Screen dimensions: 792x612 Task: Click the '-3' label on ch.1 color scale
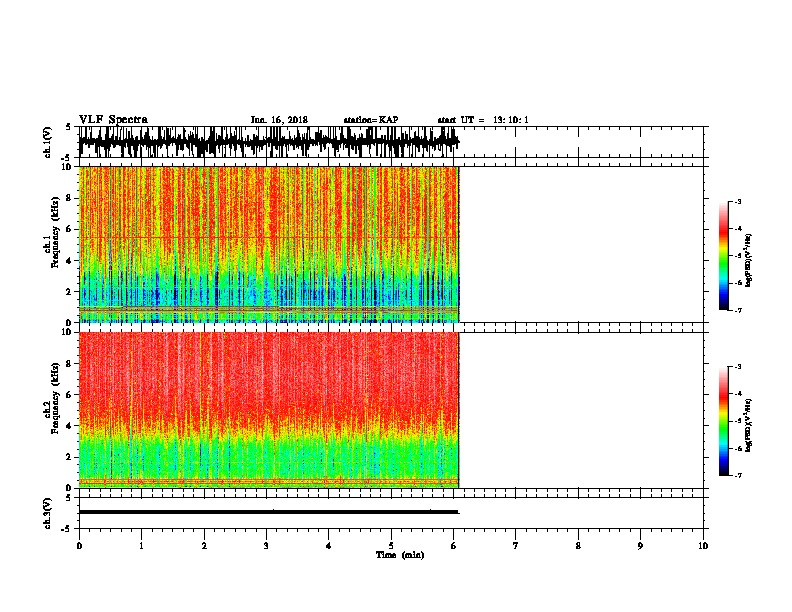pyautogui.click(x=737, y=202)
